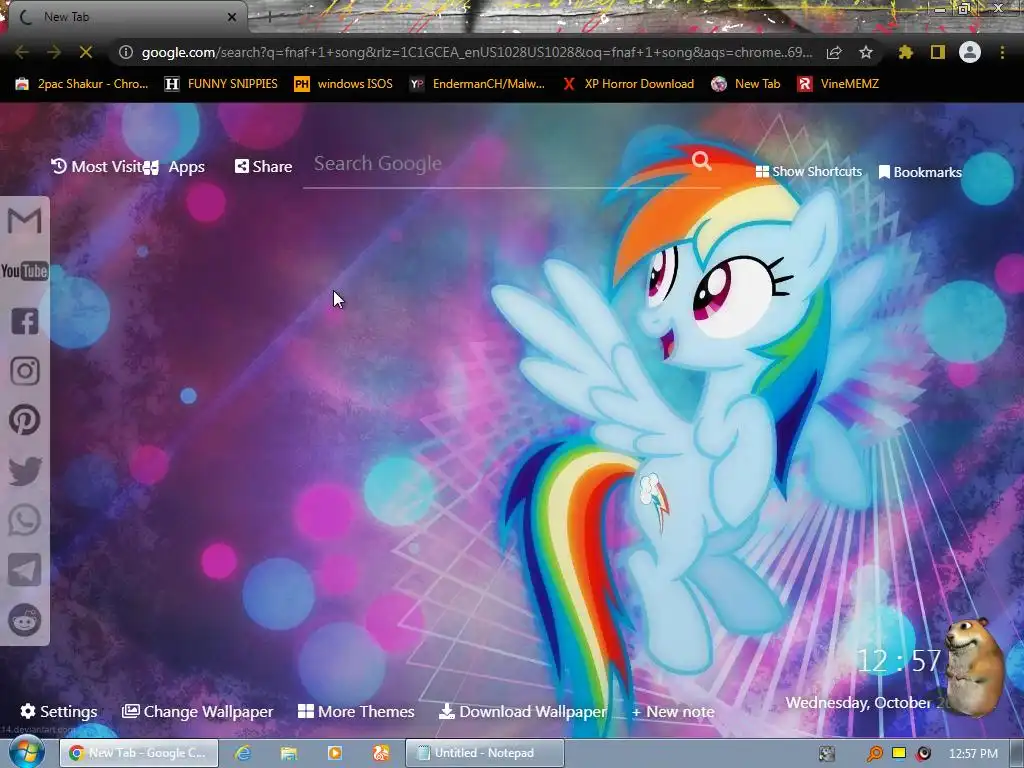View site information icon

pos(126,52)
